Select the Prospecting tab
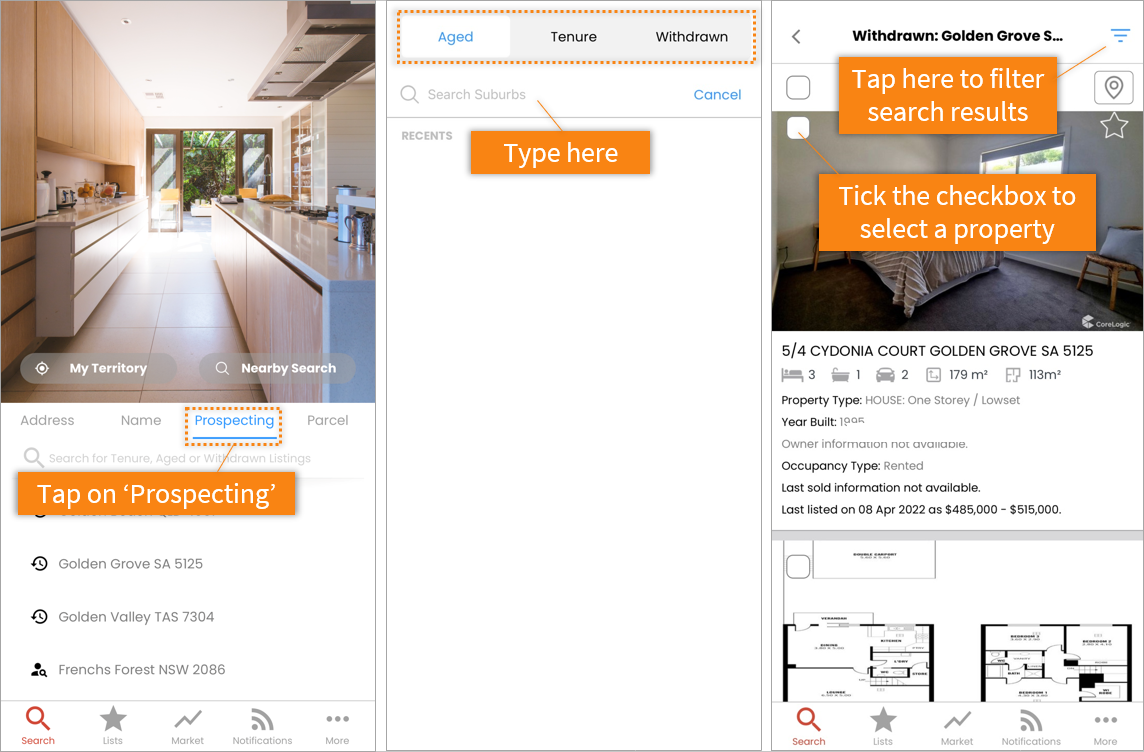The image size is (1144, 752). pyautogui.click(x=233, y=421)
